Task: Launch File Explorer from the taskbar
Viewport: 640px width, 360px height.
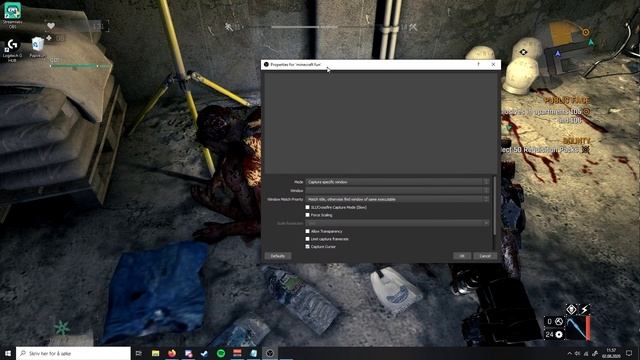Action: pyautogui.click(x=156, y=353)
